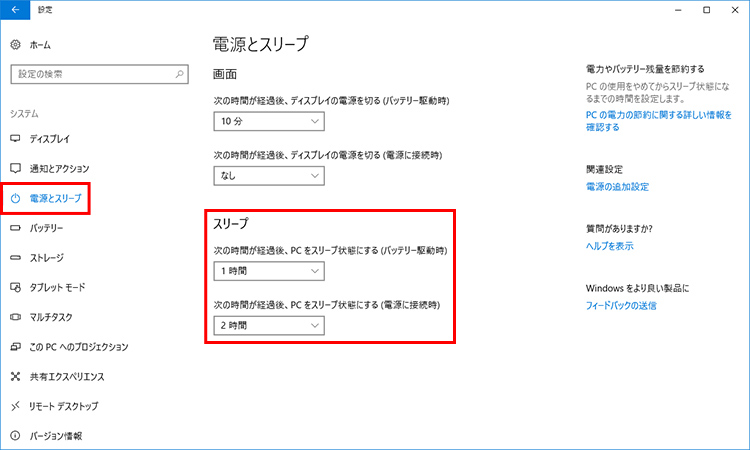This screenshot has width=750, height=450.
Task: Open screen-off dropdown for battery (10 分)
Action: (x=269, y=121)
